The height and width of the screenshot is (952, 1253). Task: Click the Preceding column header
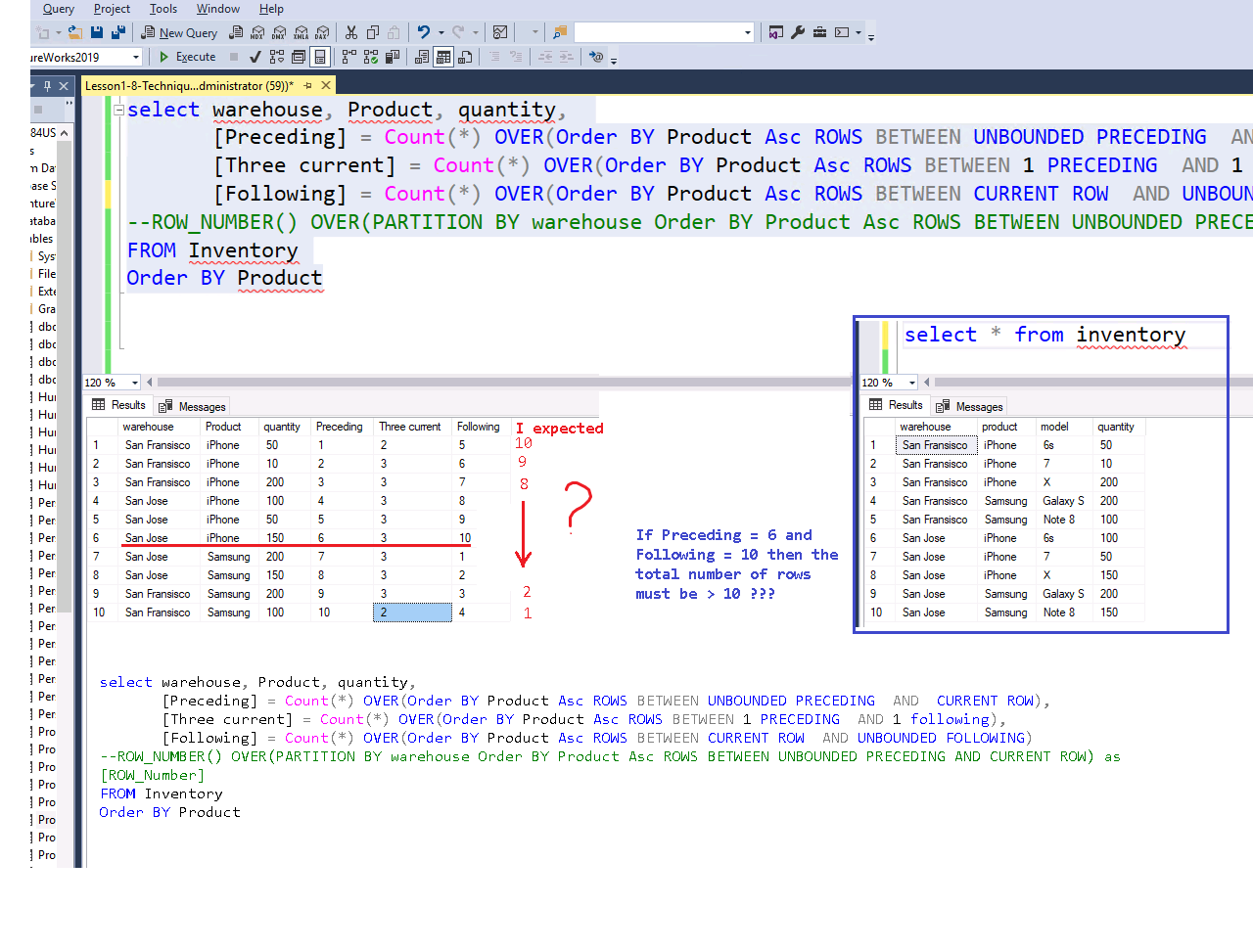tap(341, 427)
